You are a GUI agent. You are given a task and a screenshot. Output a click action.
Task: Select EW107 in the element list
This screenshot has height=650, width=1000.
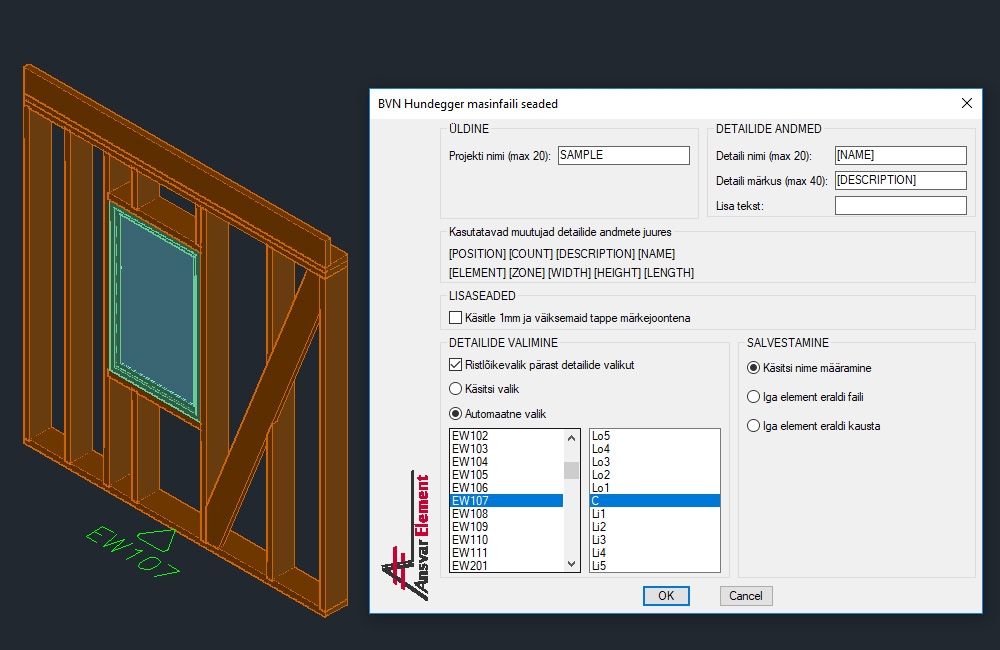pyautogui.click(x=506, y=501)
